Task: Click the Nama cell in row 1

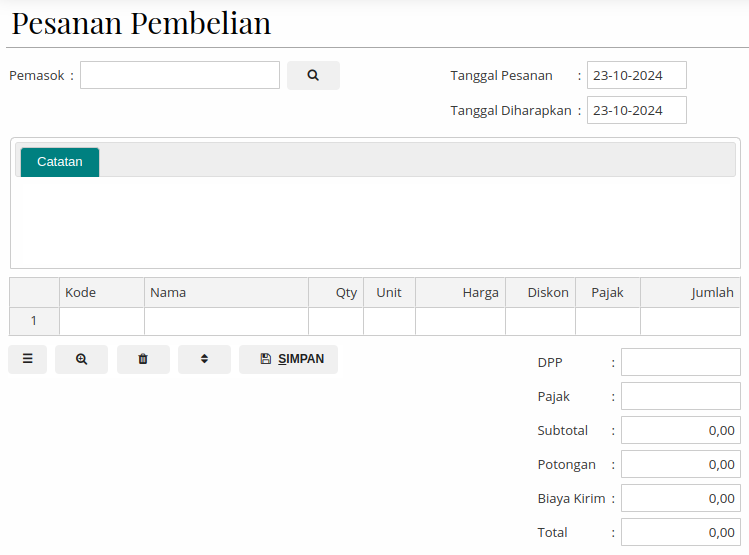Action: coord(226,321)
